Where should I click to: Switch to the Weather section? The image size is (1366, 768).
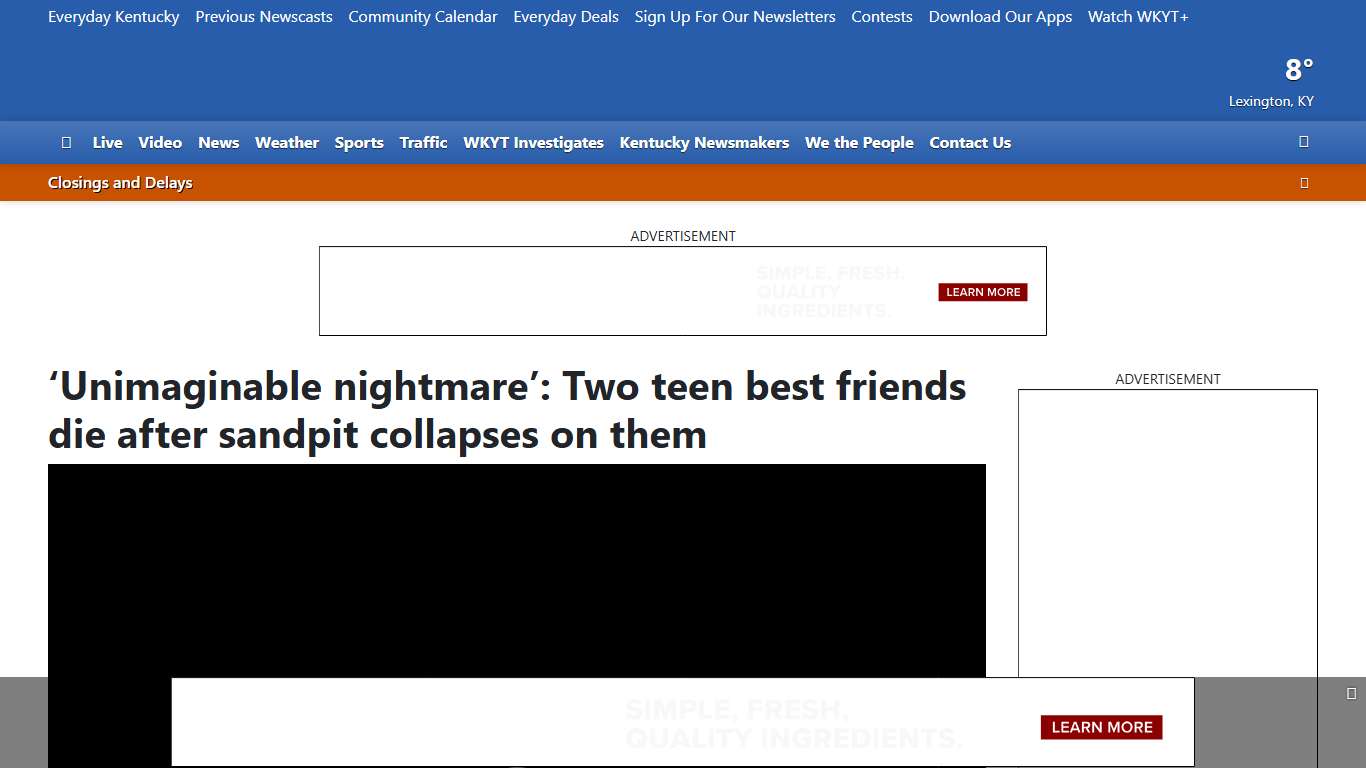tap(286, 142)
